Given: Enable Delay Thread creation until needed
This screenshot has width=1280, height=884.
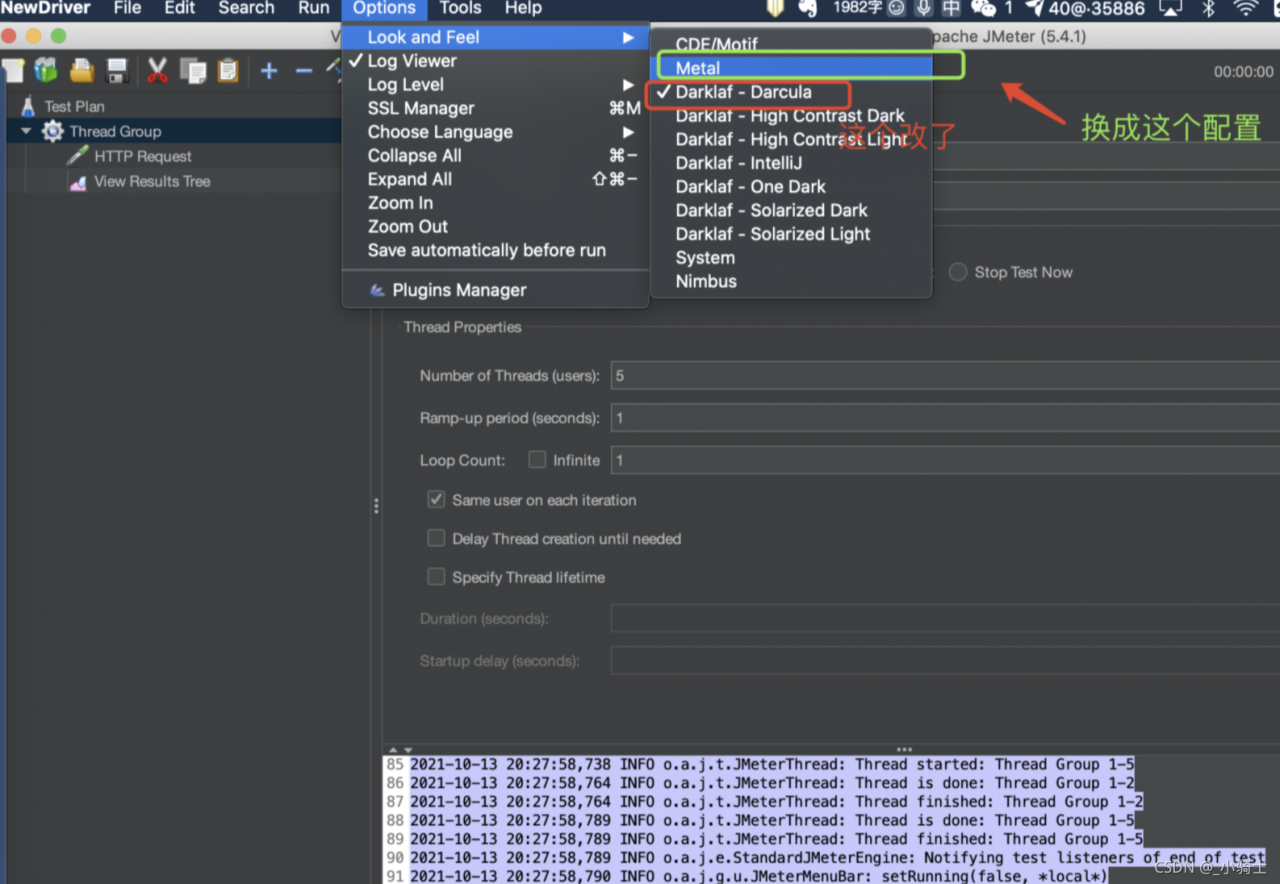Looking at the screenshot, I should 436,538.
